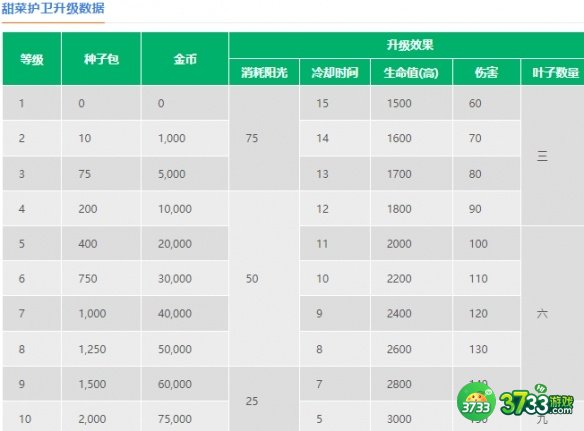Select leaf count 三 cell
Image resolution: width=584 pixels, height=431 pixels.
(x=552, y=156)
